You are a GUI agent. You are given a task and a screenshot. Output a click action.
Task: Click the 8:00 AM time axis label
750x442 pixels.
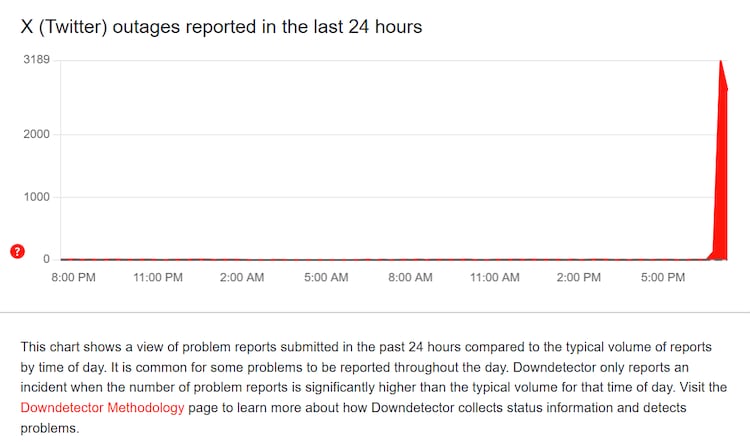pos(410,277)
